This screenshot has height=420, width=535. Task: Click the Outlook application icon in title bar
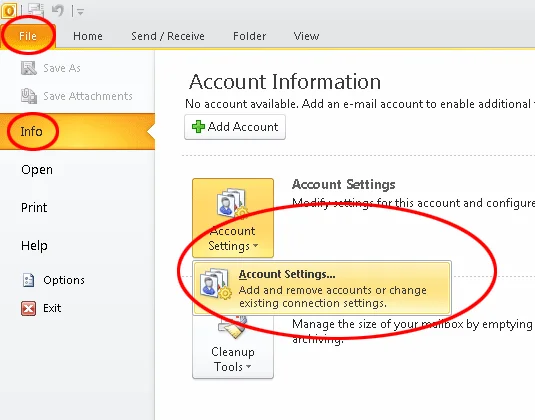point(9,11)
